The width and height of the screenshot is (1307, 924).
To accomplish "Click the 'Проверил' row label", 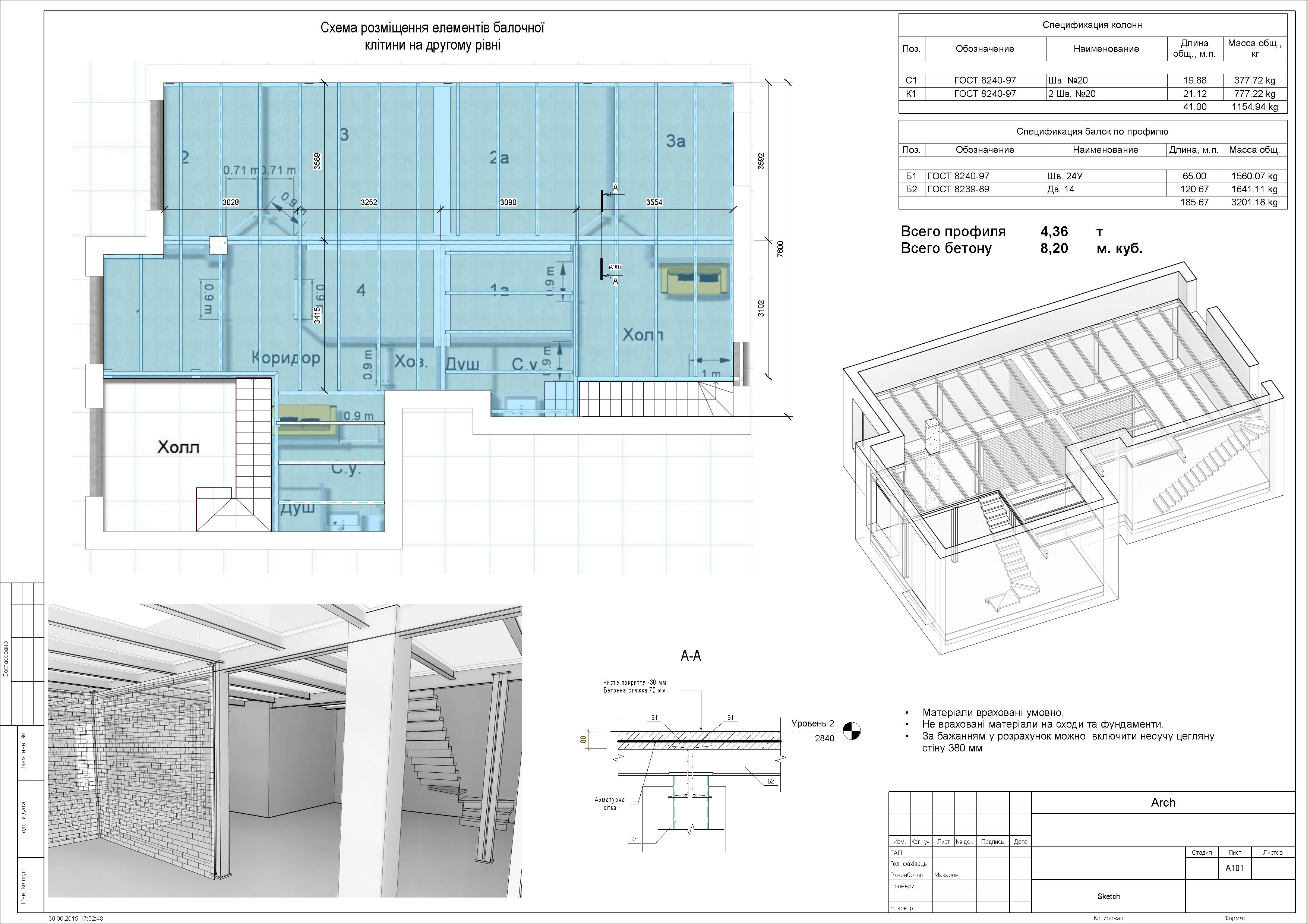I will pos(904,886).
